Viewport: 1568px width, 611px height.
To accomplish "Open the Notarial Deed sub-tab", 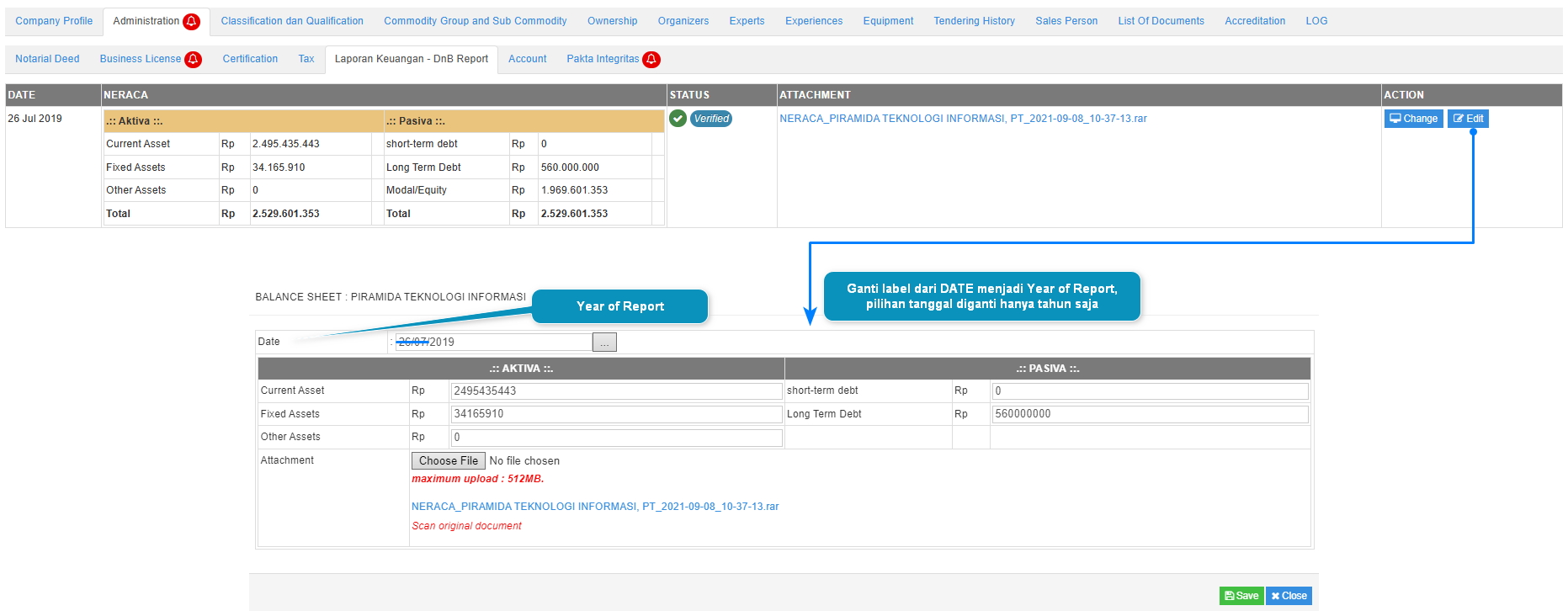I will pos(47,59).
